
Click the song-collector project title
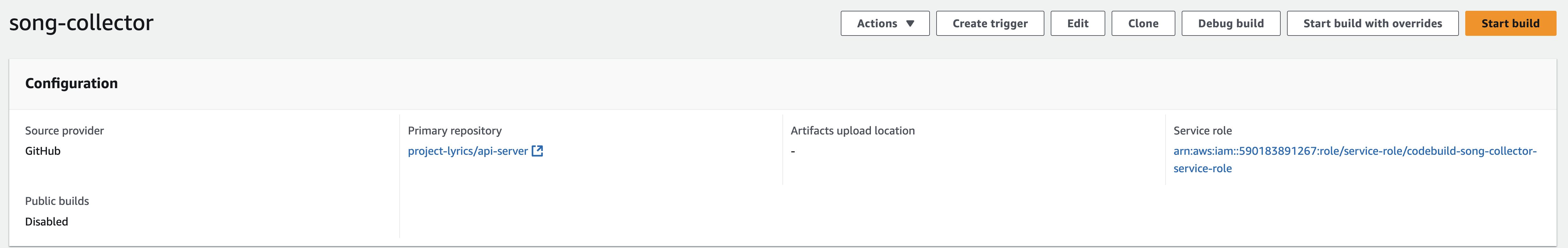pos(82,23)
